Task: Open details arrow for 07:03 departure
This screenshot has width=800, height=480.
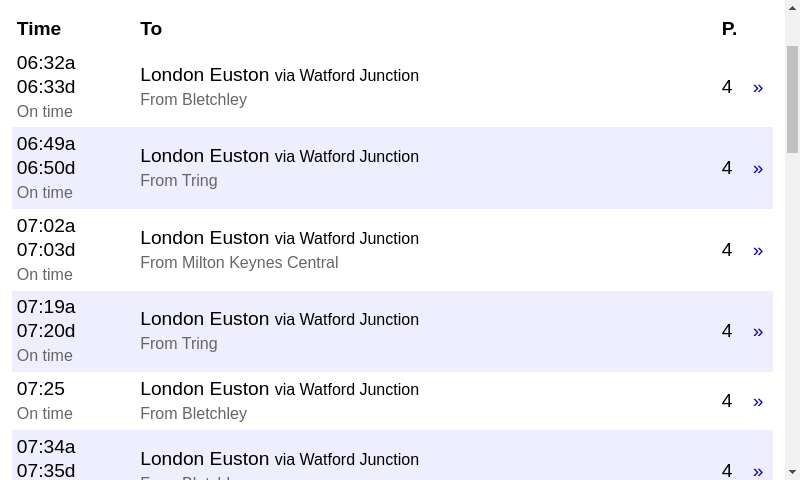Action: coord(757,250)
